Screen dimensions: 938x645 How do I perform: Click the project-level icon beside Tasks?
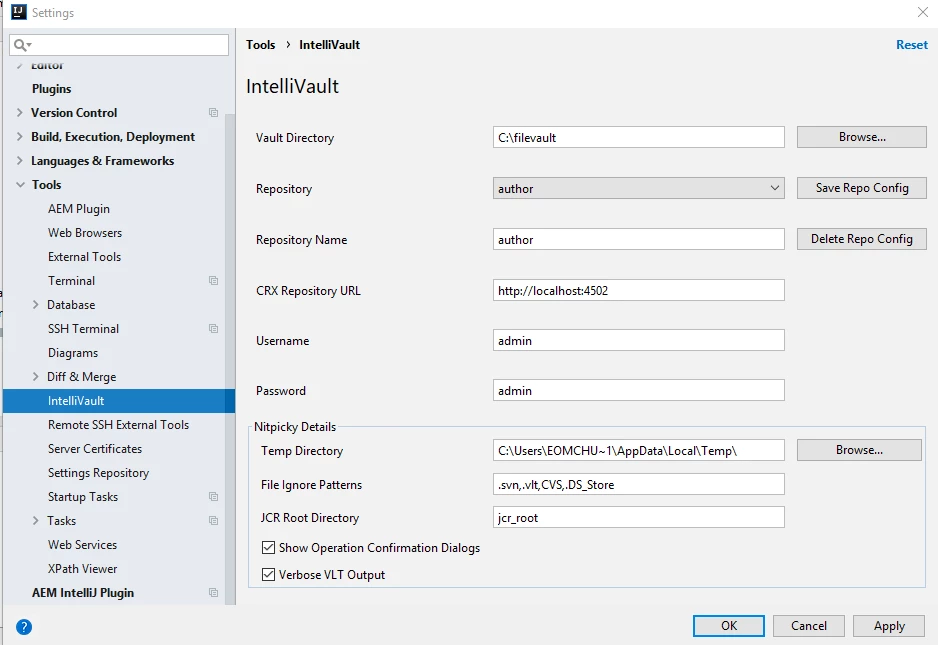(214, 521)
